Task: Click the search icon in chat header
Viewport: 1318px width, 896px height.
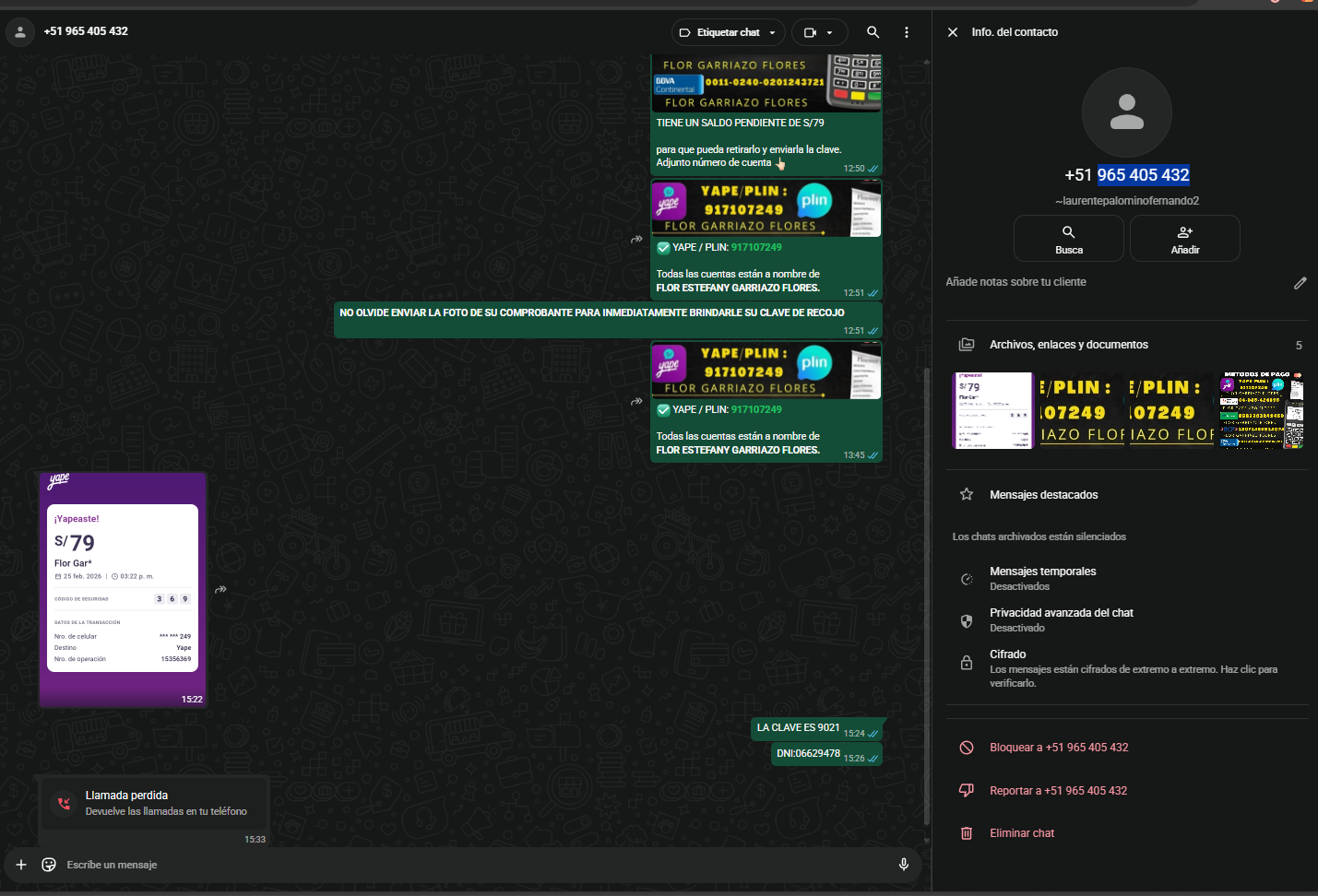Action: click(x=873, y=32)
